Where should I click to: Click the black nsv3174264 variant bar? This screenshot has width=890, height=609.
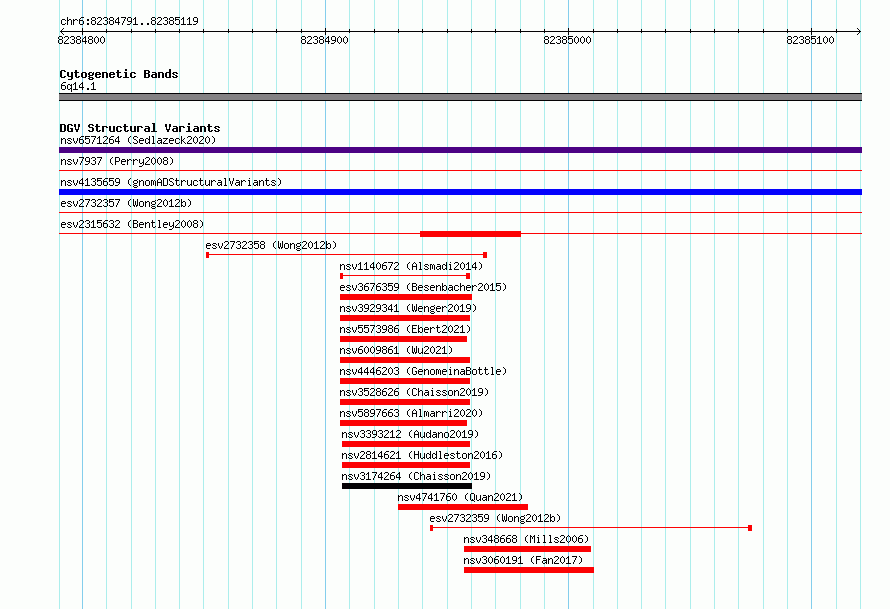(x=406, y=486)
